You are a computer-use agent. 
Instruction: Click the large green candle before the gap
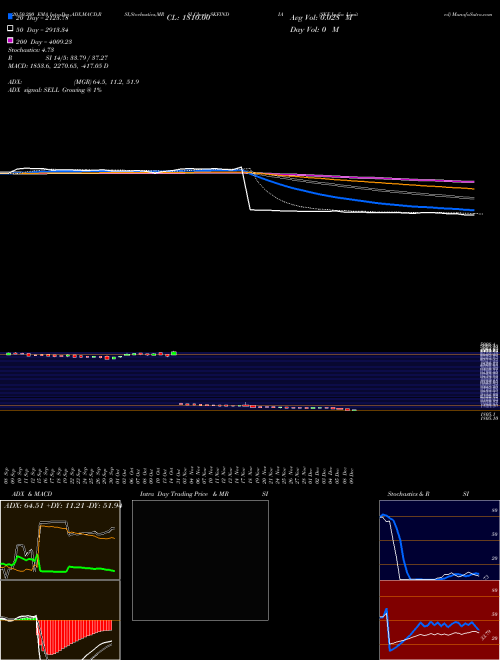click(x=174, y=353)
